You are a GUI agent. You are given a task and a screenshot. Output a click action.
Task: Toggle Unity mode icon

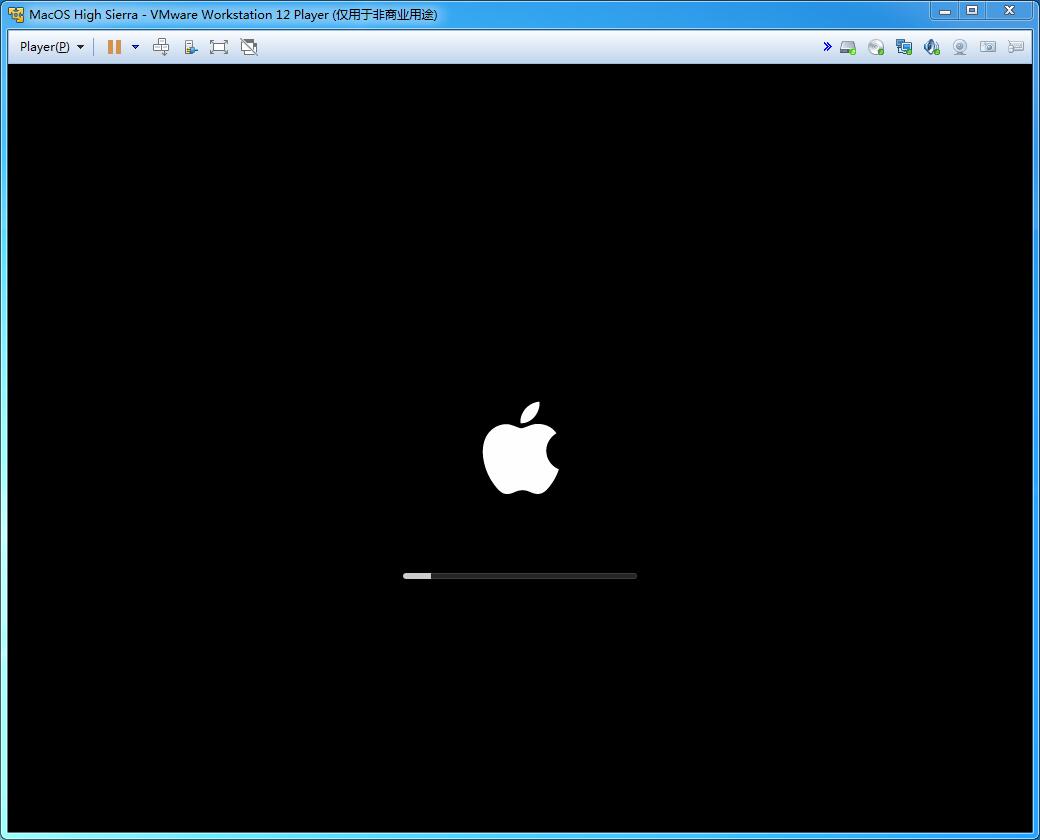pyautogui.click(x=249, y=46)
